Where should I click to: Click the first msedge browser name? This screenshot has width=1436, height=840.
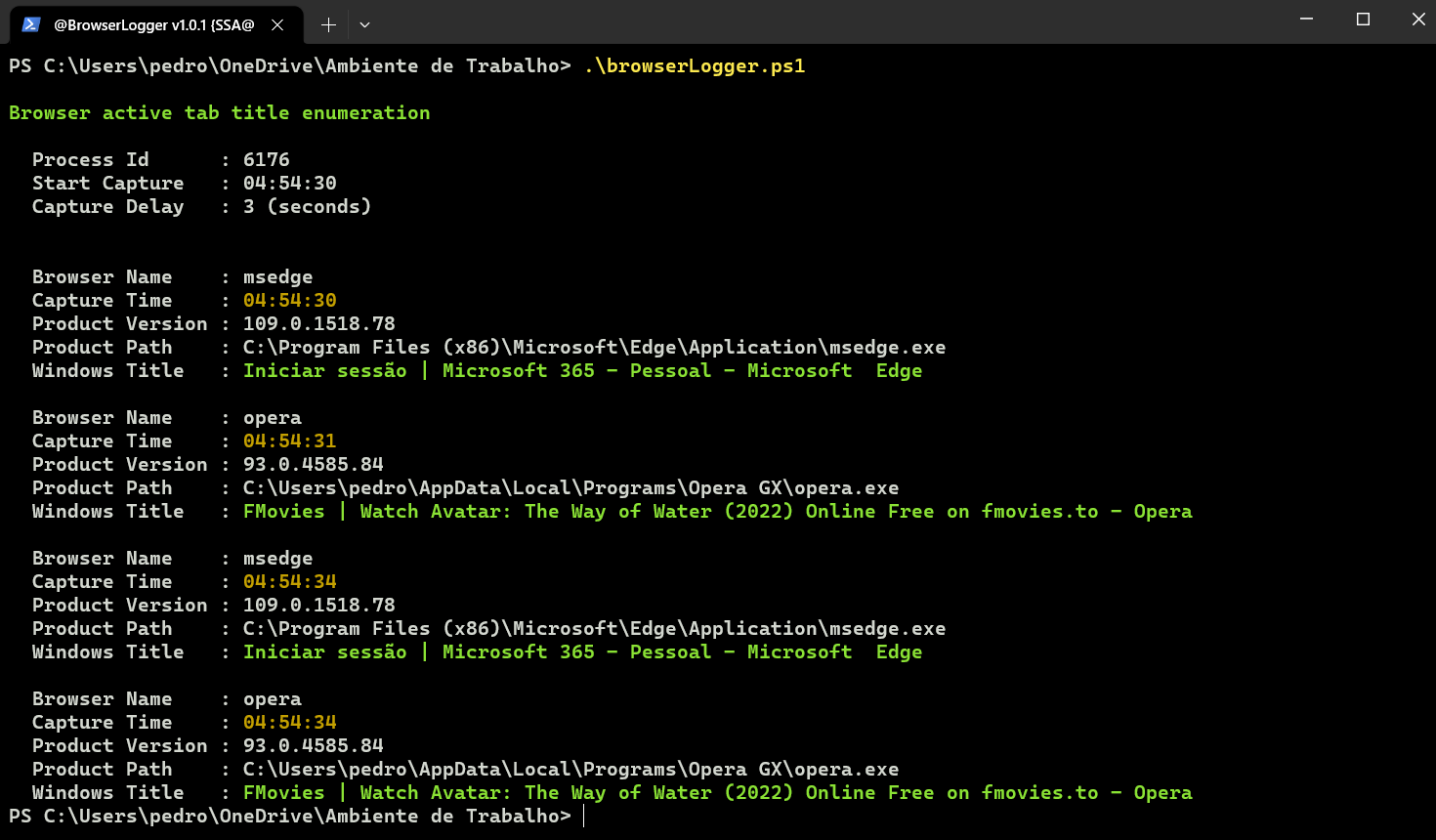278,277
